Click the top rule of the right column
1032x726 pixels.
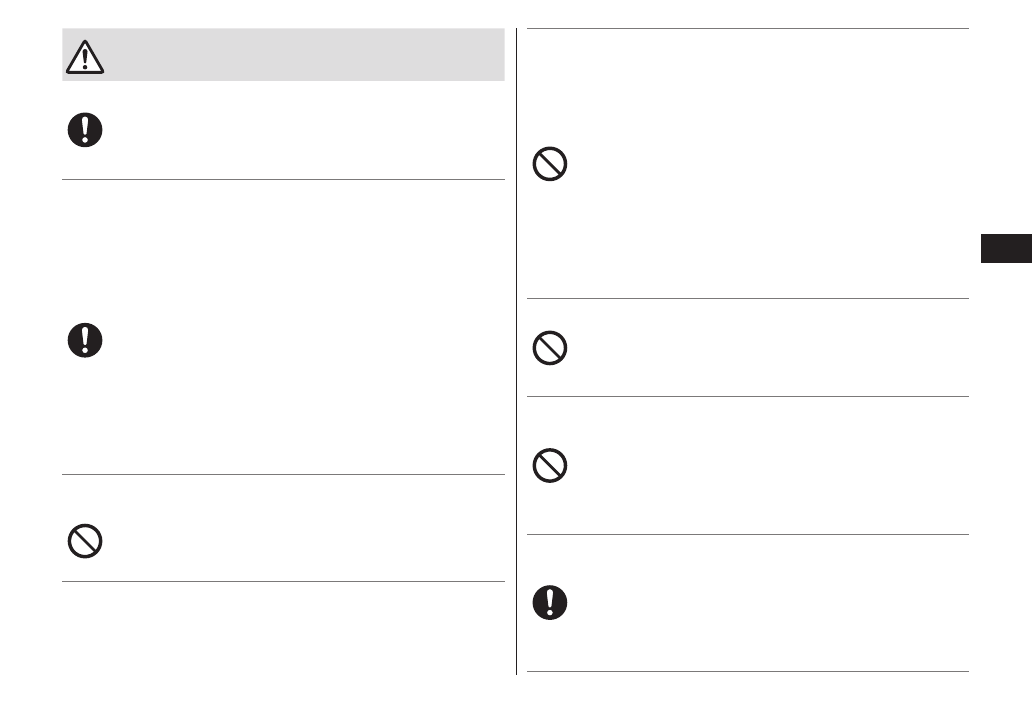pos(747,28)
